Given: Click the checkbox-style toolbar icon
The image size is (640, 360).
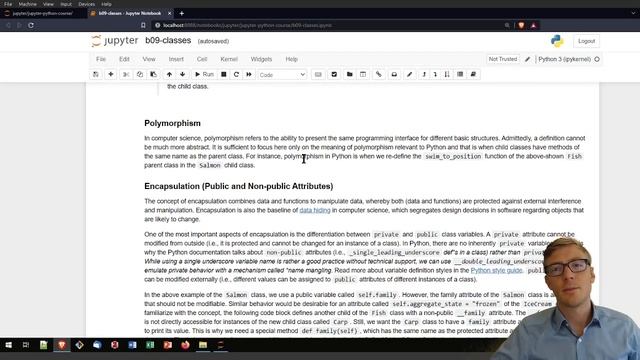Looking at the screenshot, I should click(x=334, y=74).
